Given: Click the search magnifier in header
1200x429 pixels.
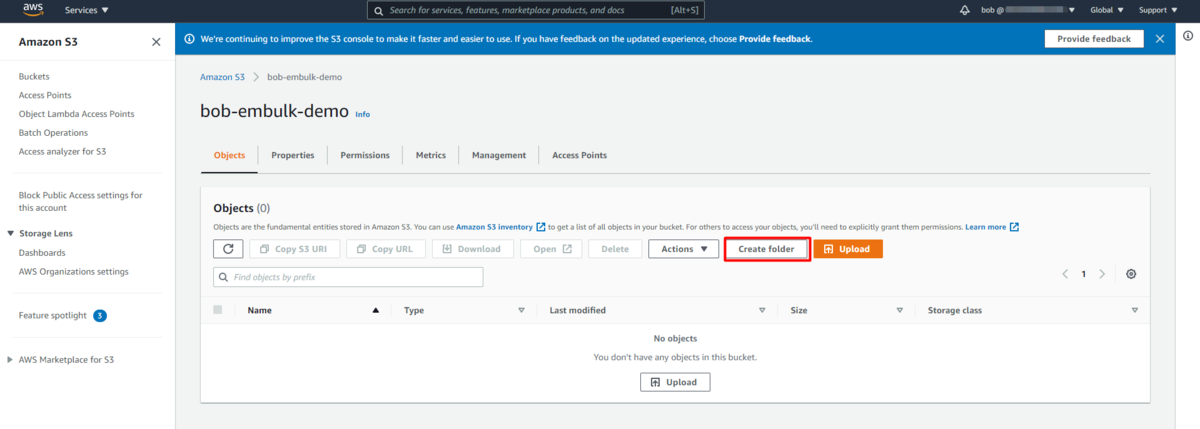Looking at the screenshot, I should tap(378, 10).
